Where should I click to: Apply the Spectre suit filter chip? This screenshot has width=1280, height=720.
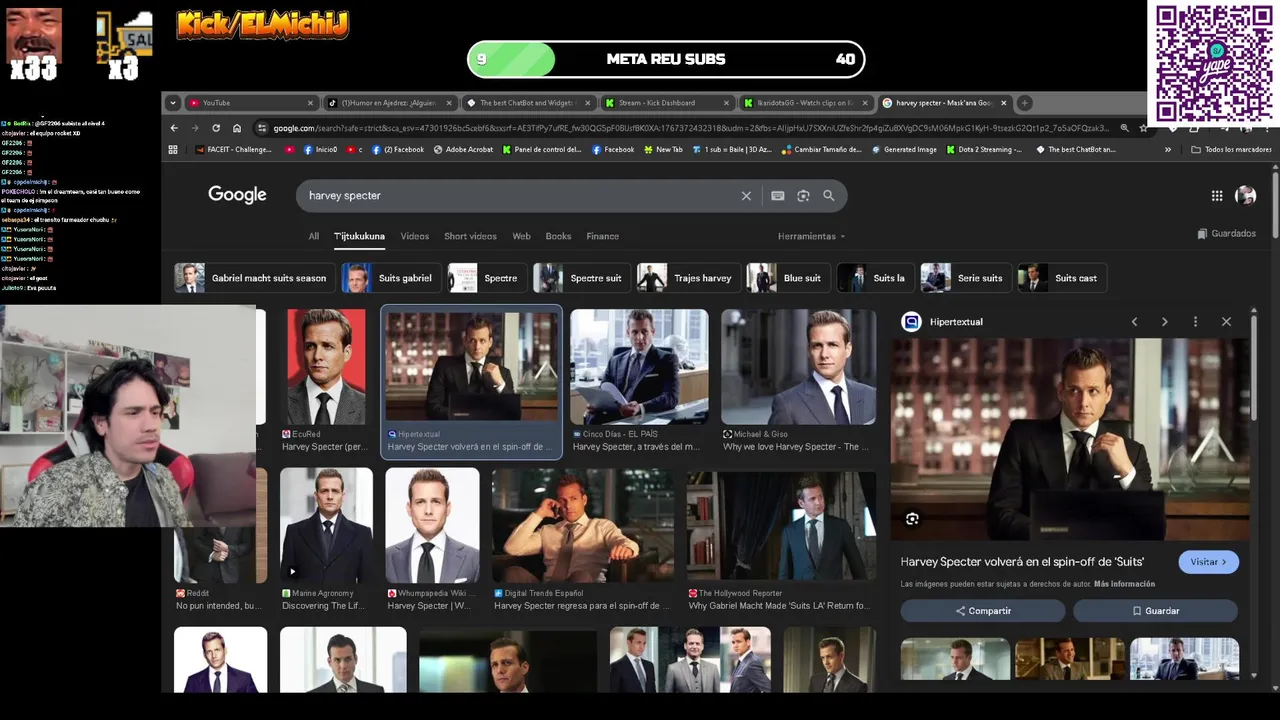coord(582,278)
